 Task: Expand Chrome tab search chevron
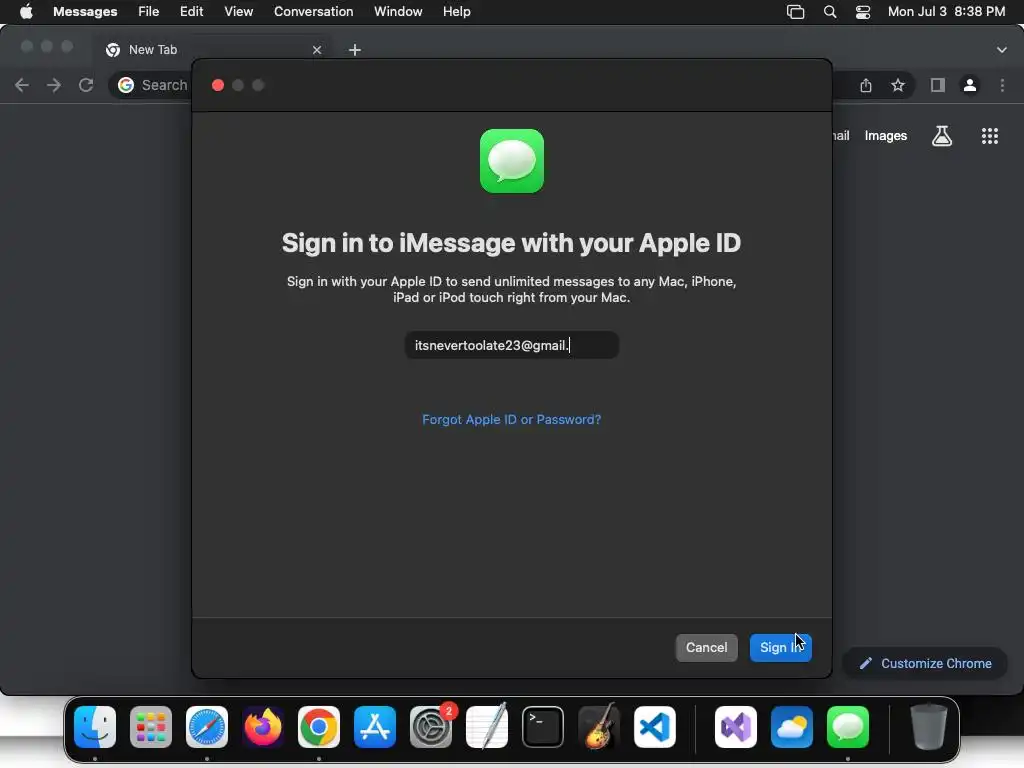[x=1002, y=50]
